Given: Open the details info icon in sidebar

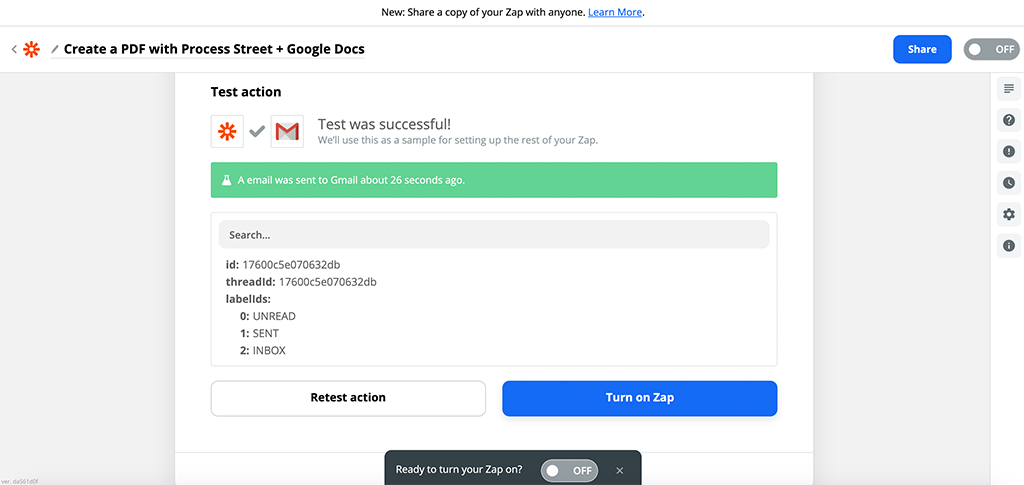Looking at the screenshot, I should (1008, 245).
